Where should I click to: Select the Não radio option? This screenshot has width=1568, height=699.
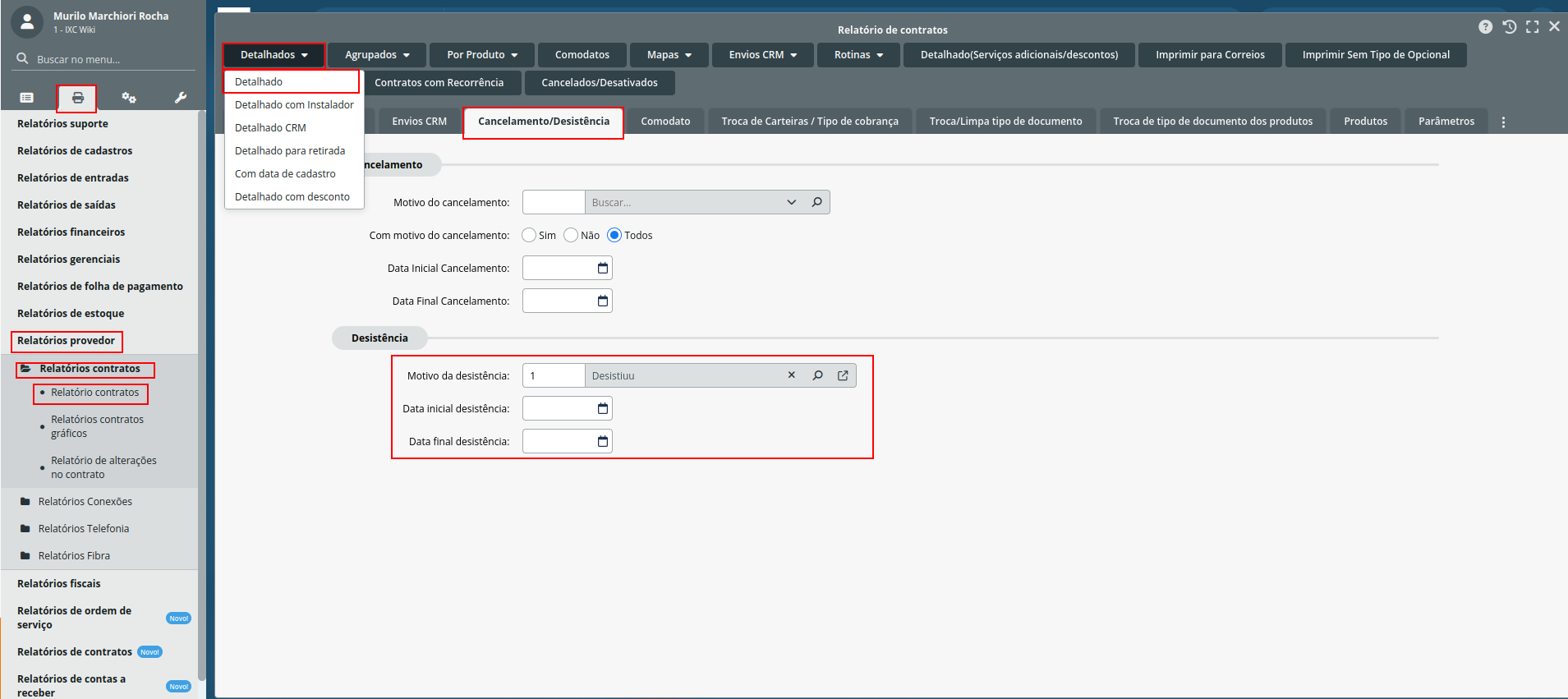571,235
